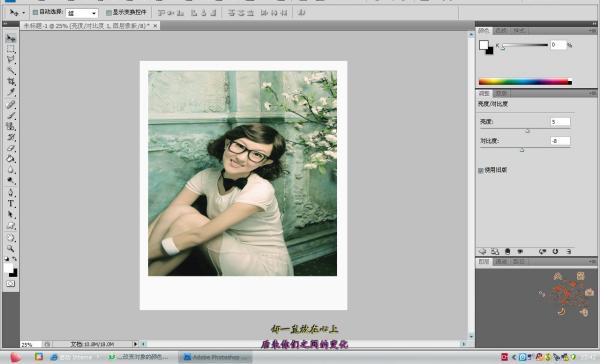The image size is (600, 364).
Task: Select the Healing Brush tool
Action: 10,104
